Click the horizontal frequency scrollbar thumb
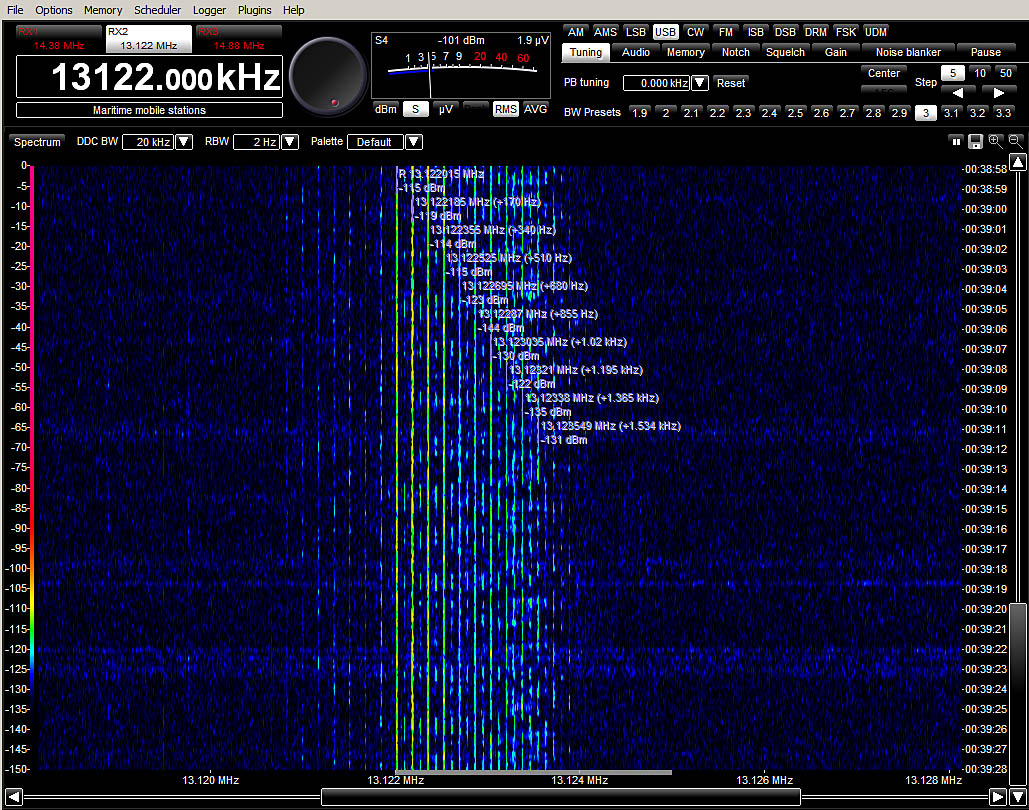 coord(560,797)
